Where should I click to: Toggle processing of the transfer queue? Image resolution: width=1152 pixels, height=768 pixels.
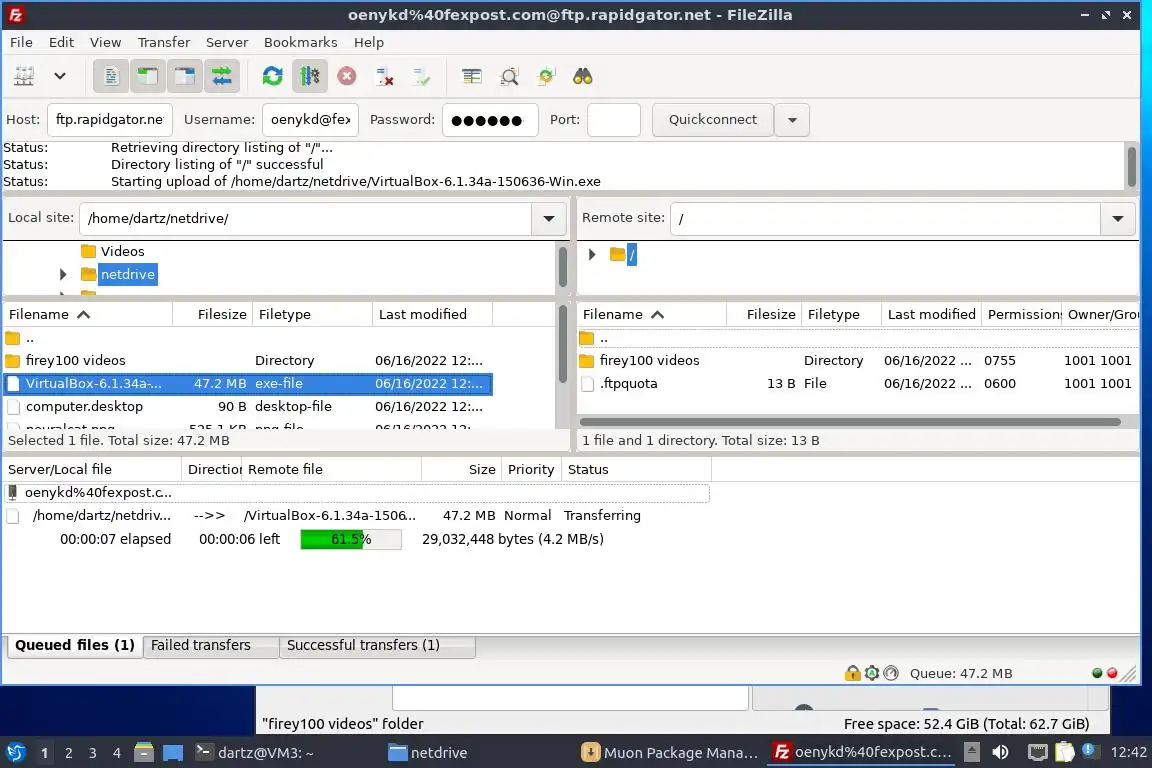[x=309, y=76]
